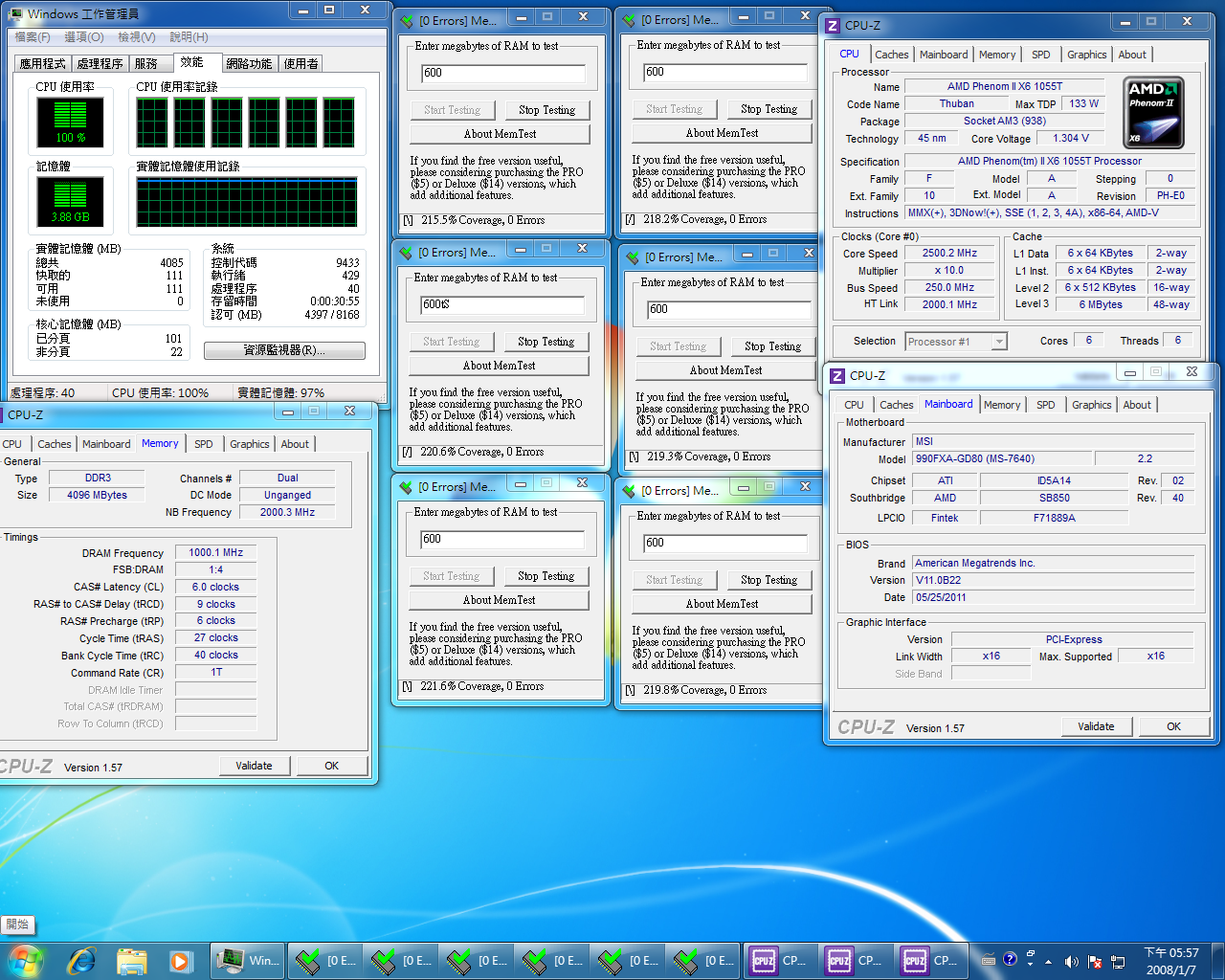Click the '2500.2 MHz' Core Speed value
This screenshot has height=980, width=1225.
coord(949,254)
